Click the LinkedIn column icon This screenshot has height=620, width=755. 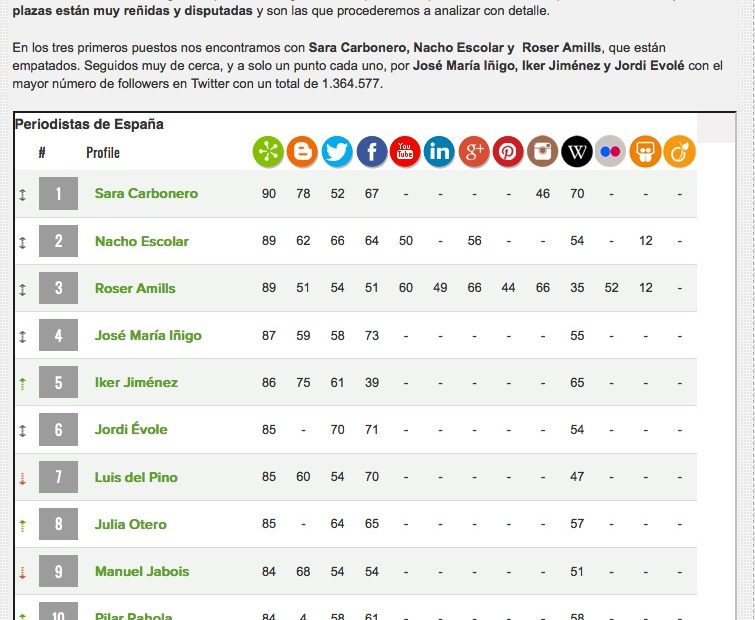pos(439,152)
